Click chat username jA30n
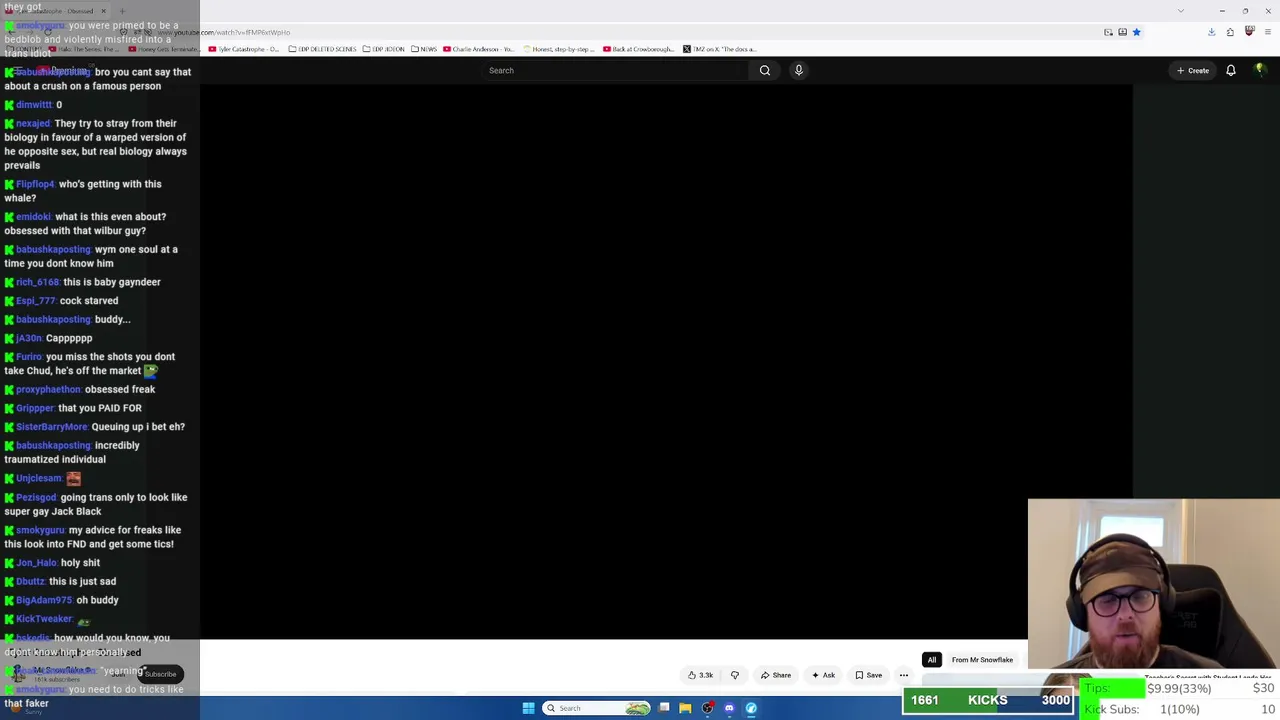This screenshot has width=1280, height=720. coord(29,338)
